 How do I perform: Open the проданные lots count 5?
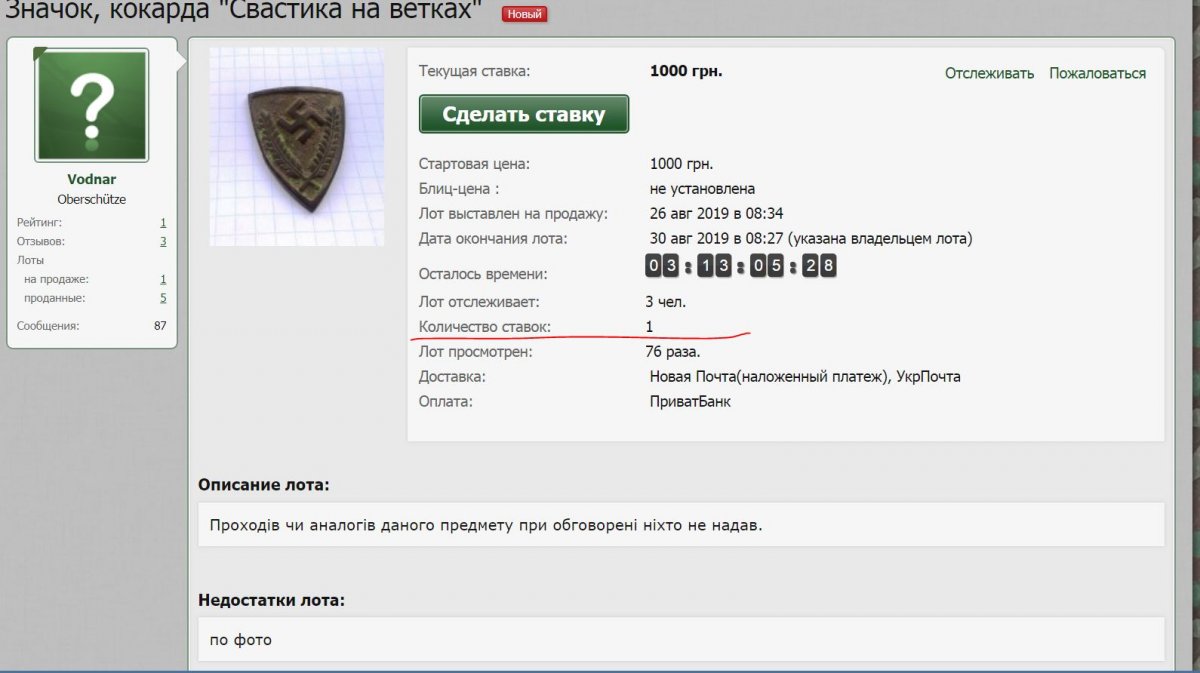click(x=163, y=298)
